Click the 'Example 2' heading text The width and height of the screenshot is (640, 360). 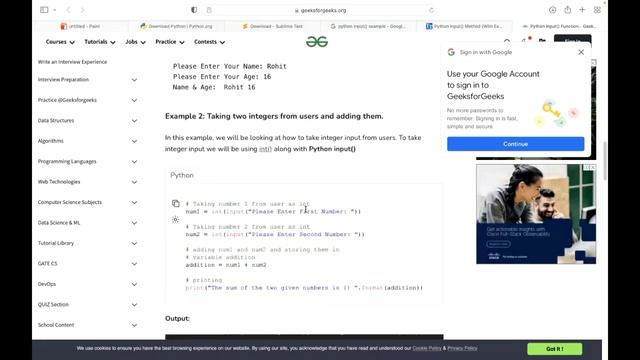[274, 116]
